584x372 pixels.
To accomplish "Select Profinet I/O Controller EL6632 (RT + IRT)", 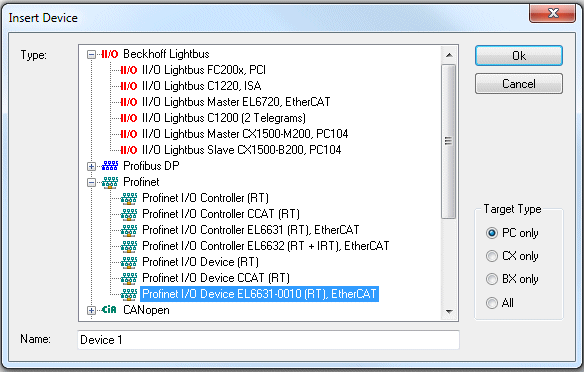I will (266, 247).
